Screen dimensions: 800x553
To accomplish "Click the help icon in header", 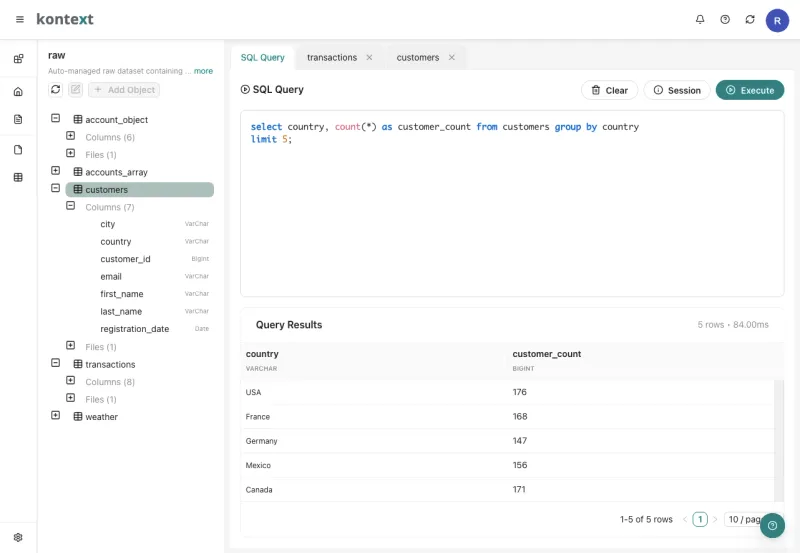I will (x=725, y=19).
